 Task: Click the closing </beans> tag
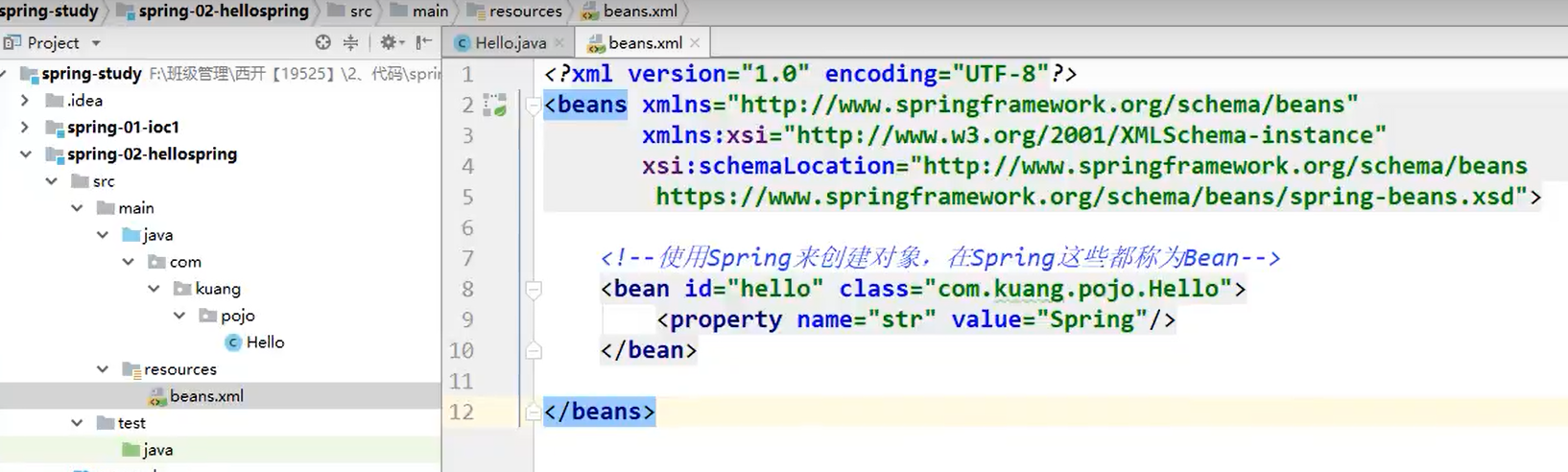(x=600, y=412)
